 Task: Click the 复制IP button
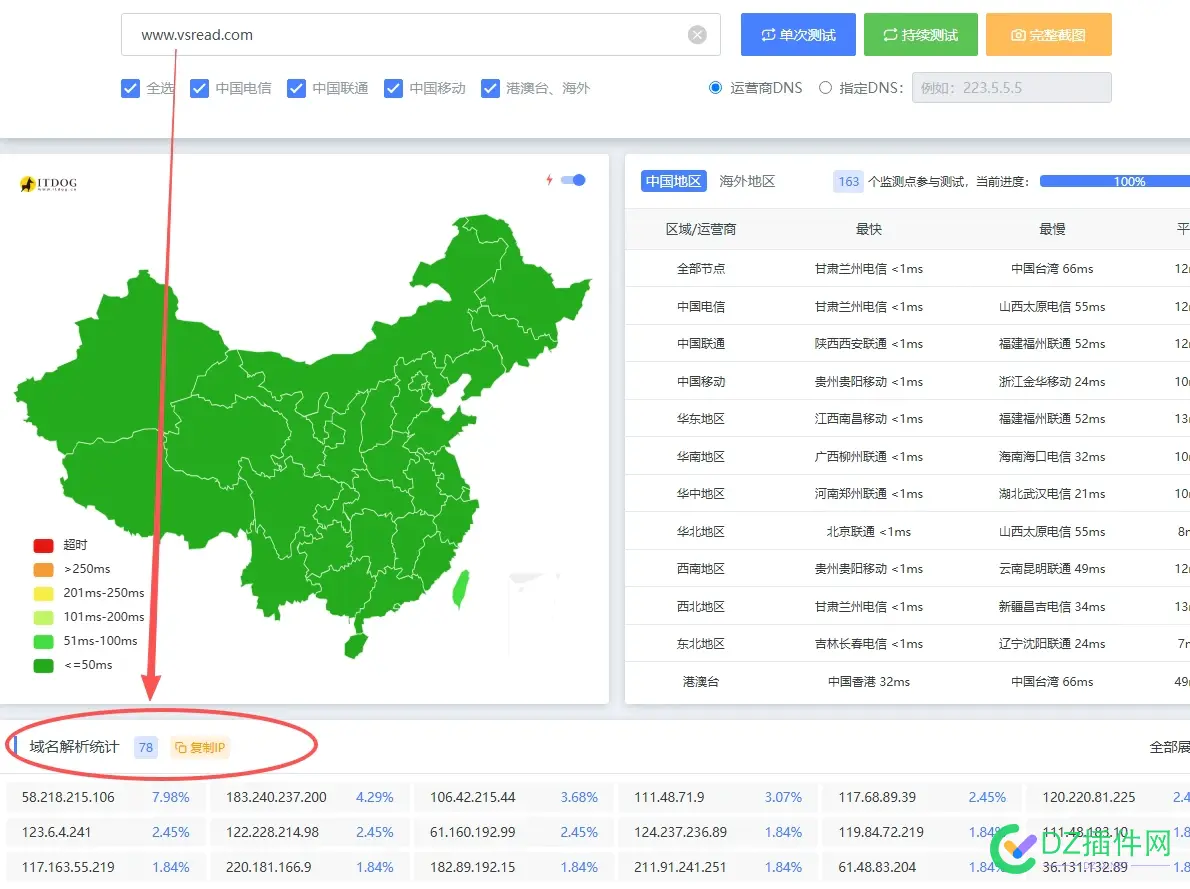(198, 747)
